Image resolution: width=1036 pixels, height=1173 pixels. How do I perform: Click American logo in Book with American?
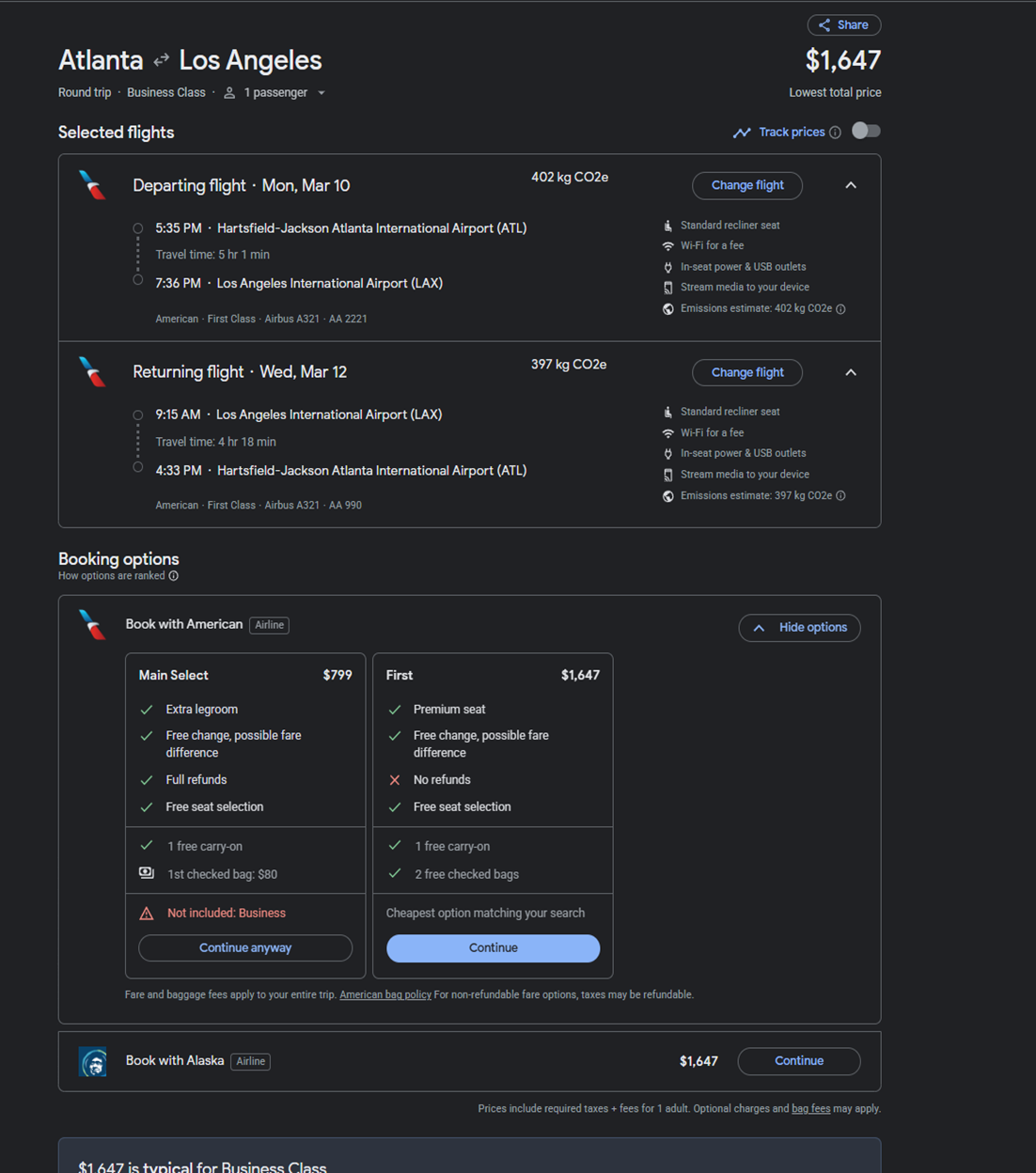92,625
